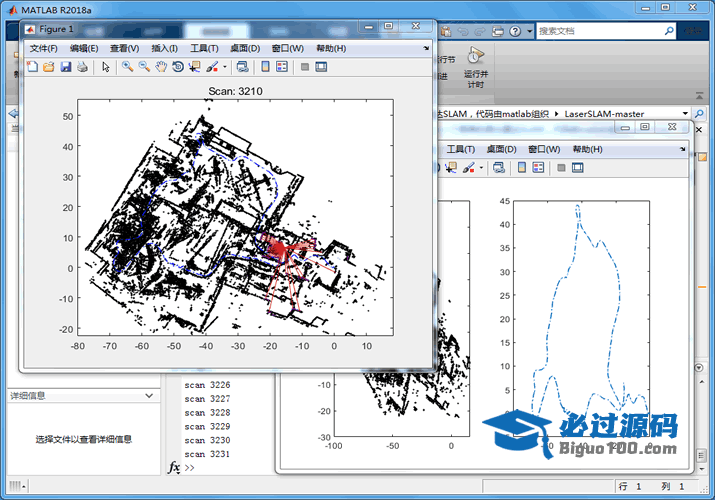Click dock arrow in second figure menu bar
This screenshot has width=715, height=500.
[683, 149]
